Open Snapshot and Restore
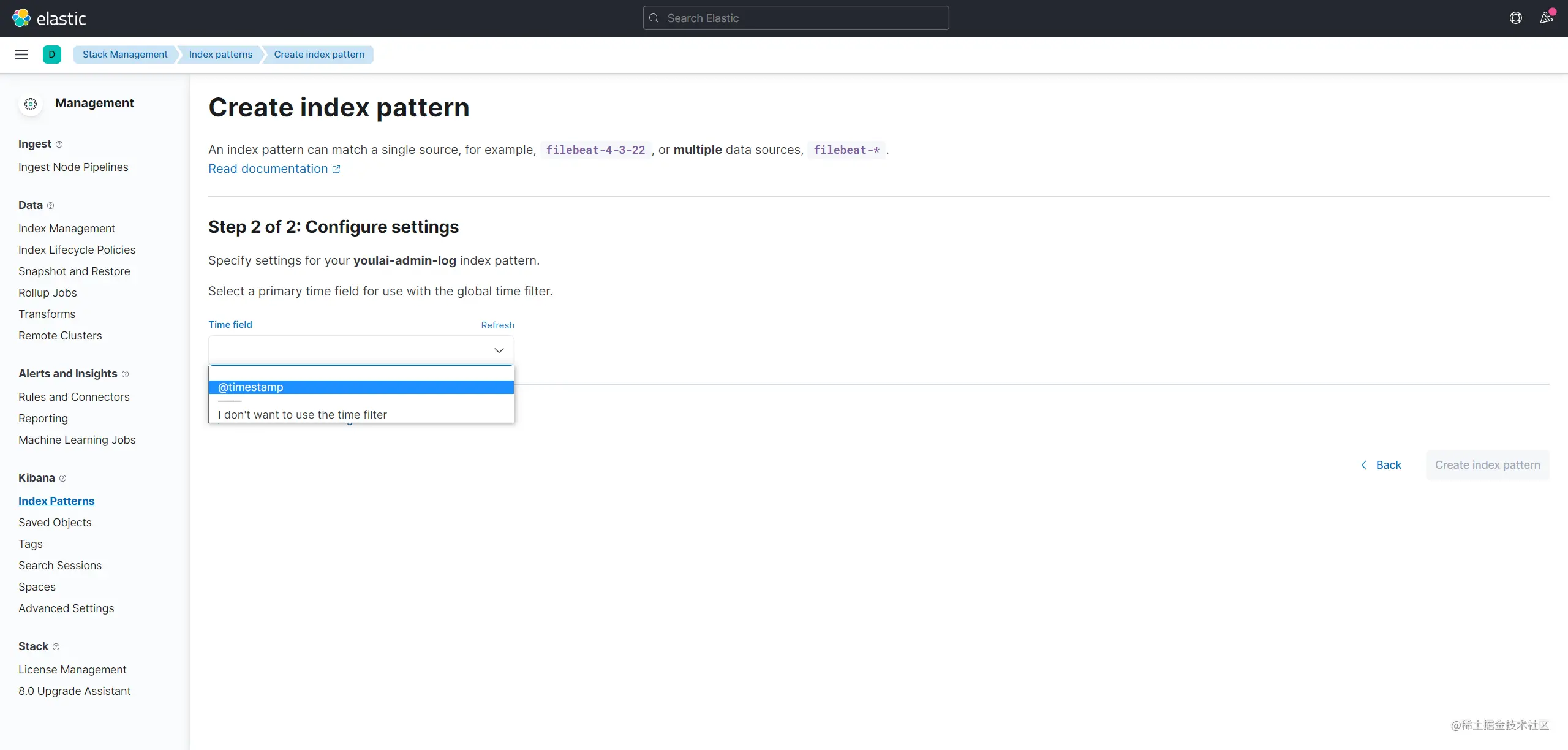The width and height of the screenshot is (1568, 750). tap(74, 271)
